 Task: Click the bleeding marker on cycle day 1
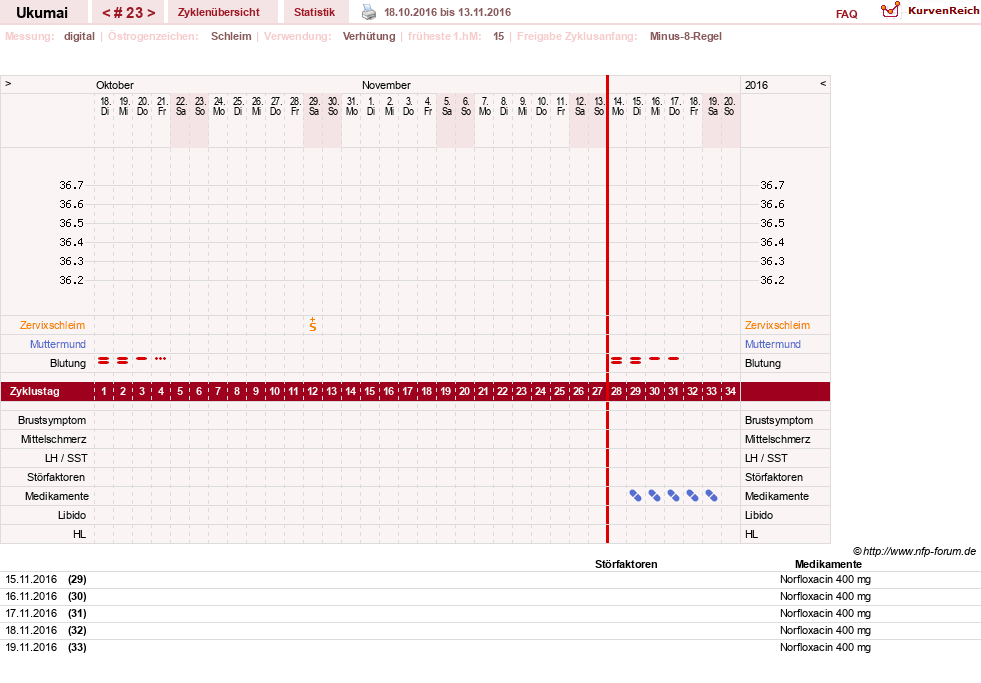(x=104, y=360)
